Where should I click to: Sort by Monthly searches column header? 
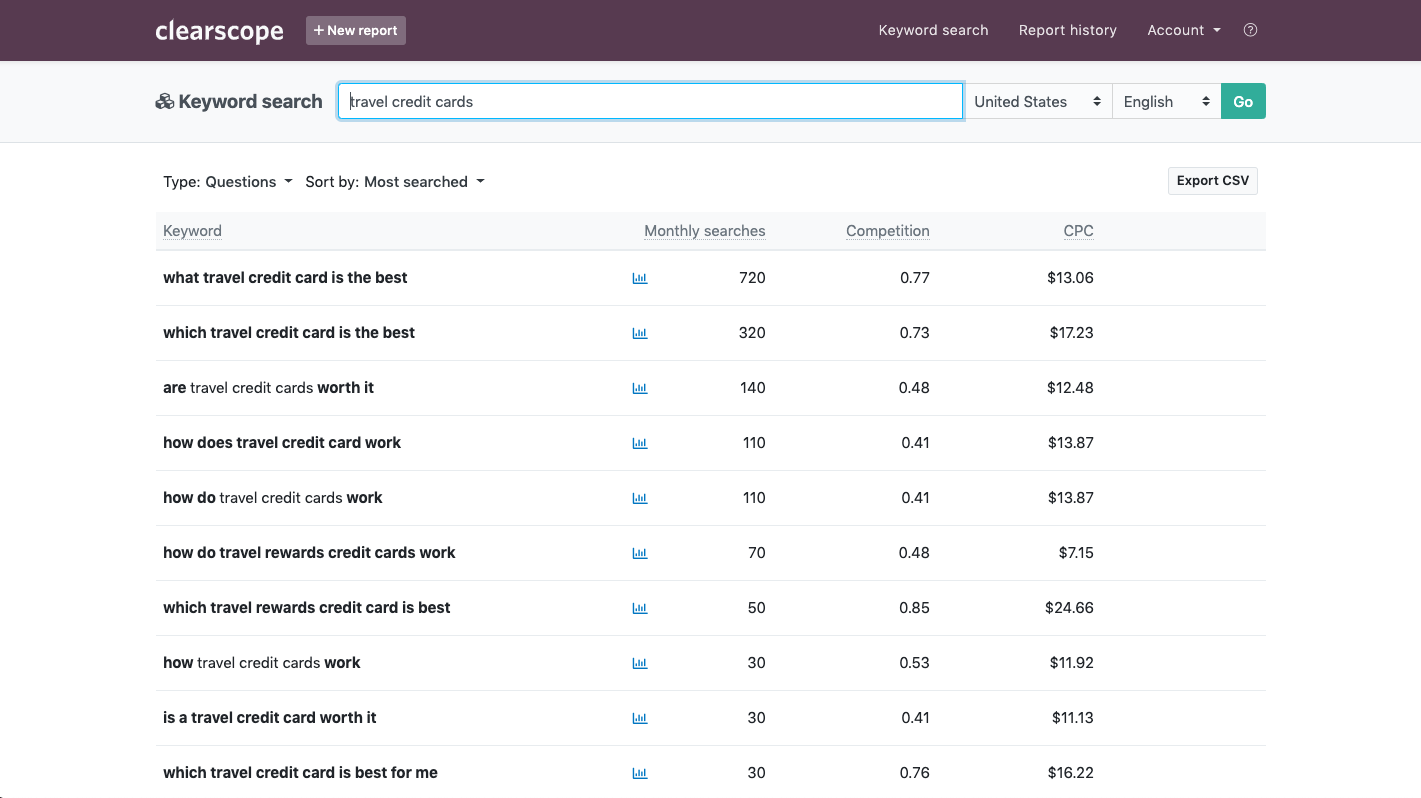(704, 231)
